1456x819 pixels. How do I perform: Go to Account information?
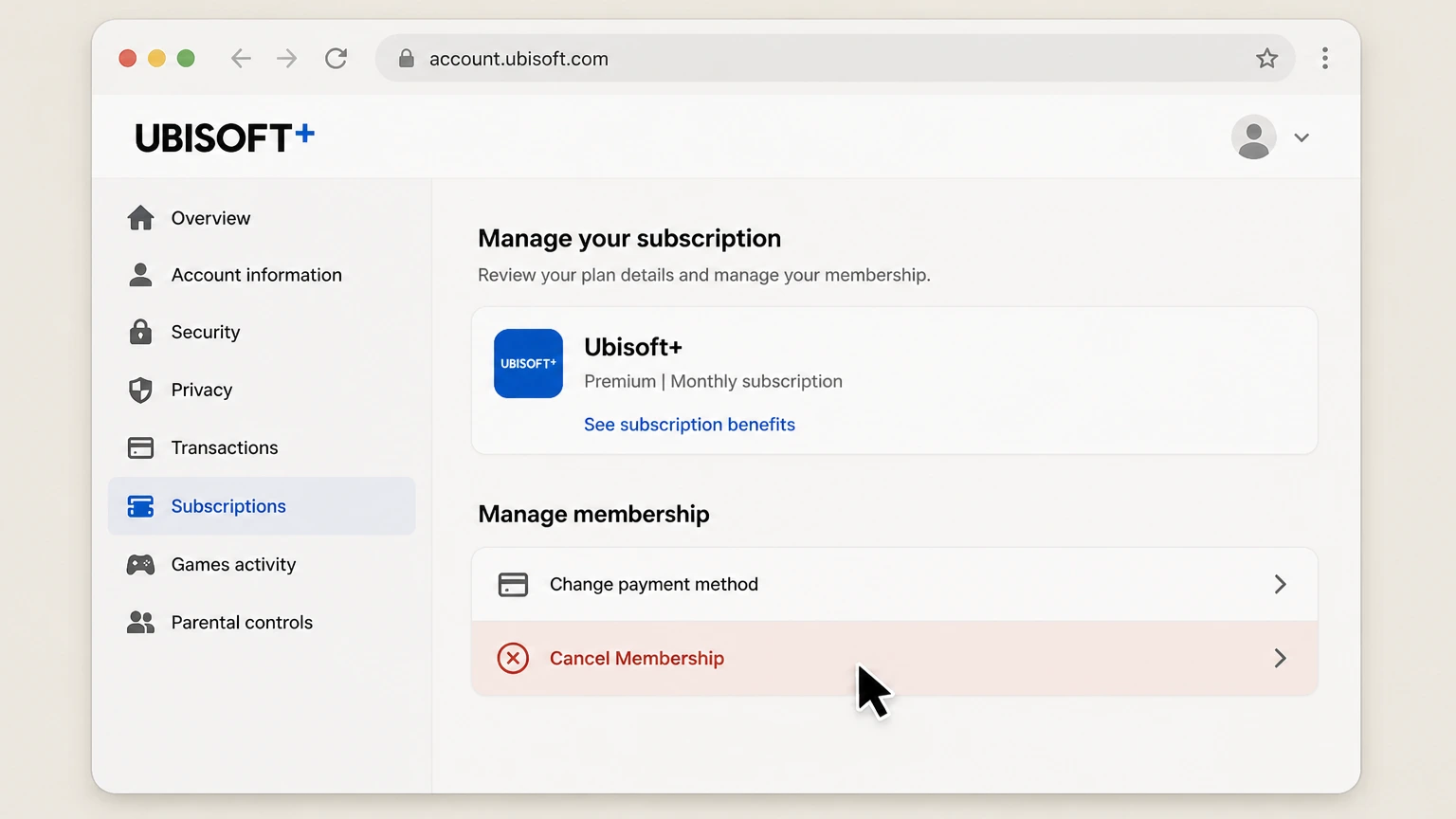pos(262,275)
